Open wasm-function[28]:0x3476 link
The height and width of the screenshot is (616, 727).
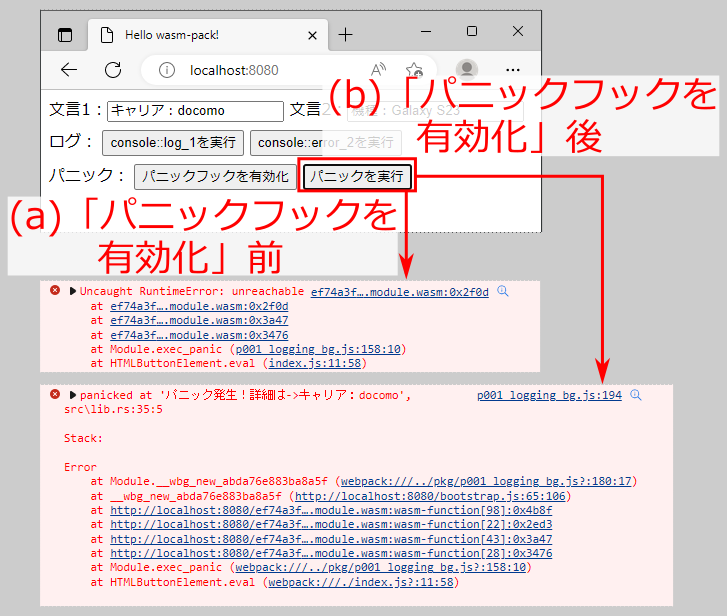tap(331, 553)
